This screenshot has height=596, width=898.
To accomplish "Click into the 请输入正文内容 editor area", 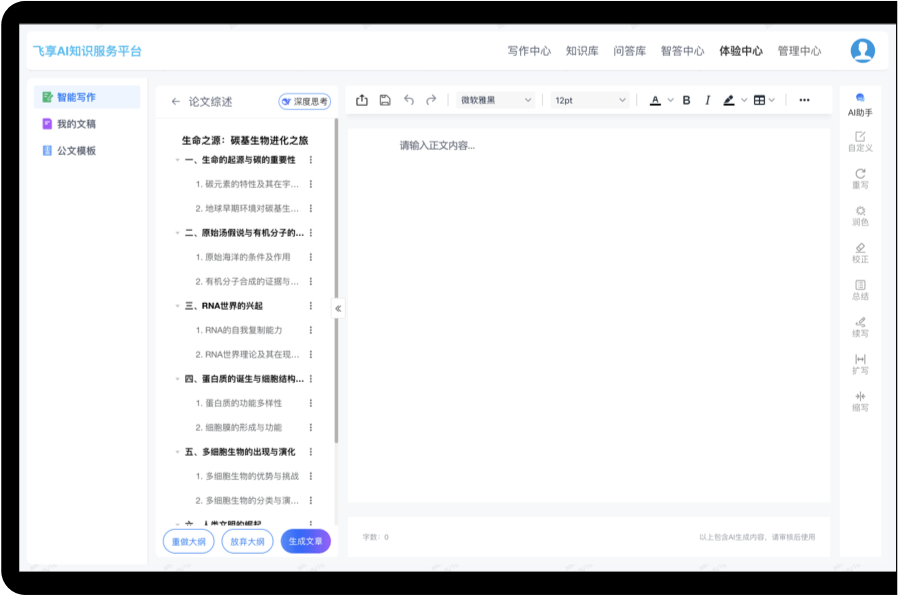I will (588, 315).
